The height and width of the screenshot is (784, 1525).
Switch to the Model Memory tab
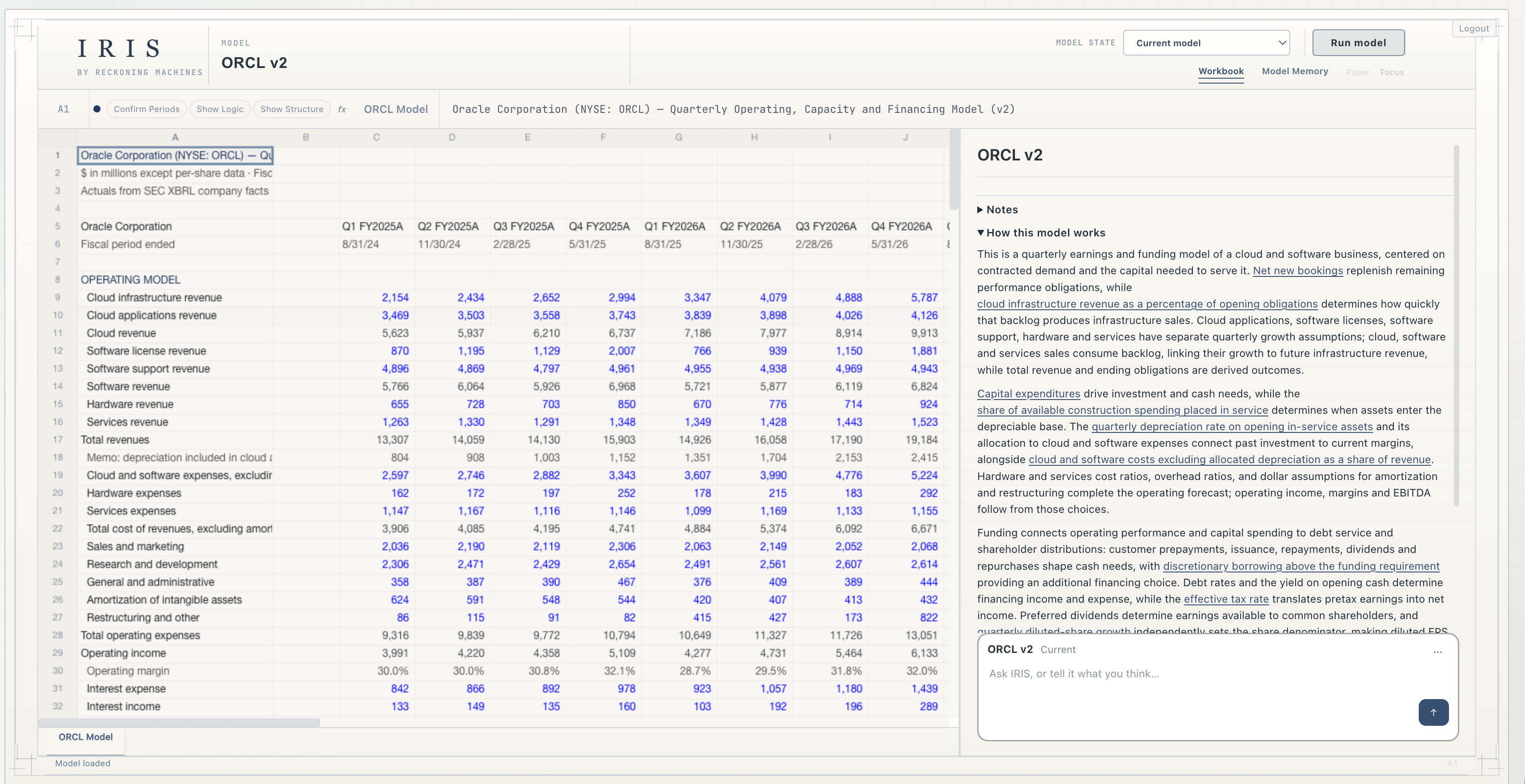click(x=1295, y=71)
